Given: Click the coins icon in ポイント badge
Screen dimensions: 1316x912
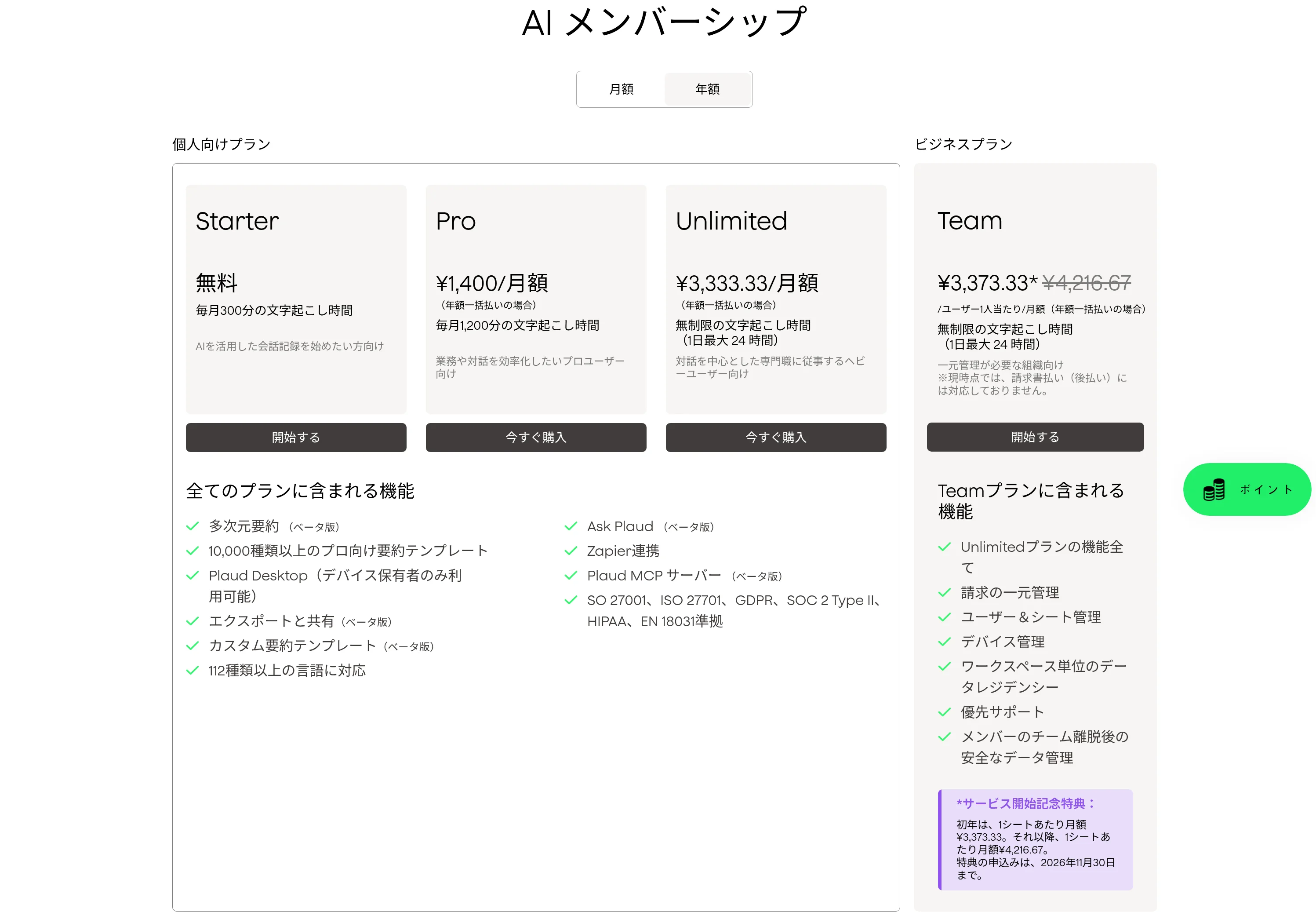Looking at the screenshot, I should click(1213, 490).
